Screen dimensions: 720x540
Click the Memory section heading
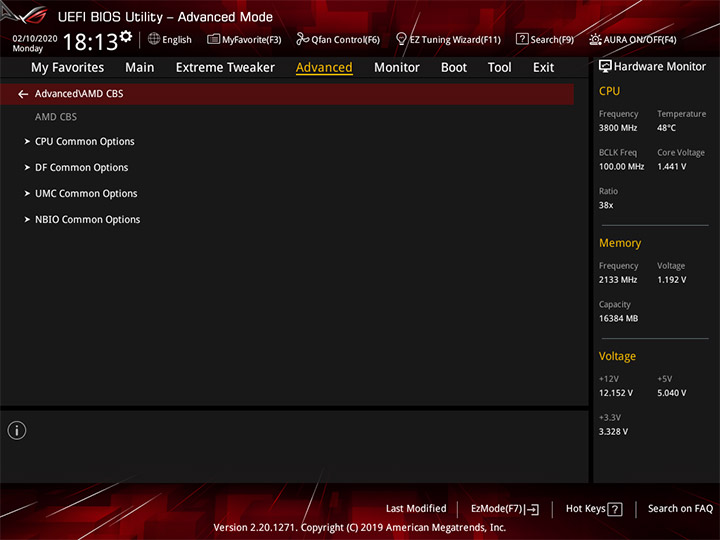[620, 243]
